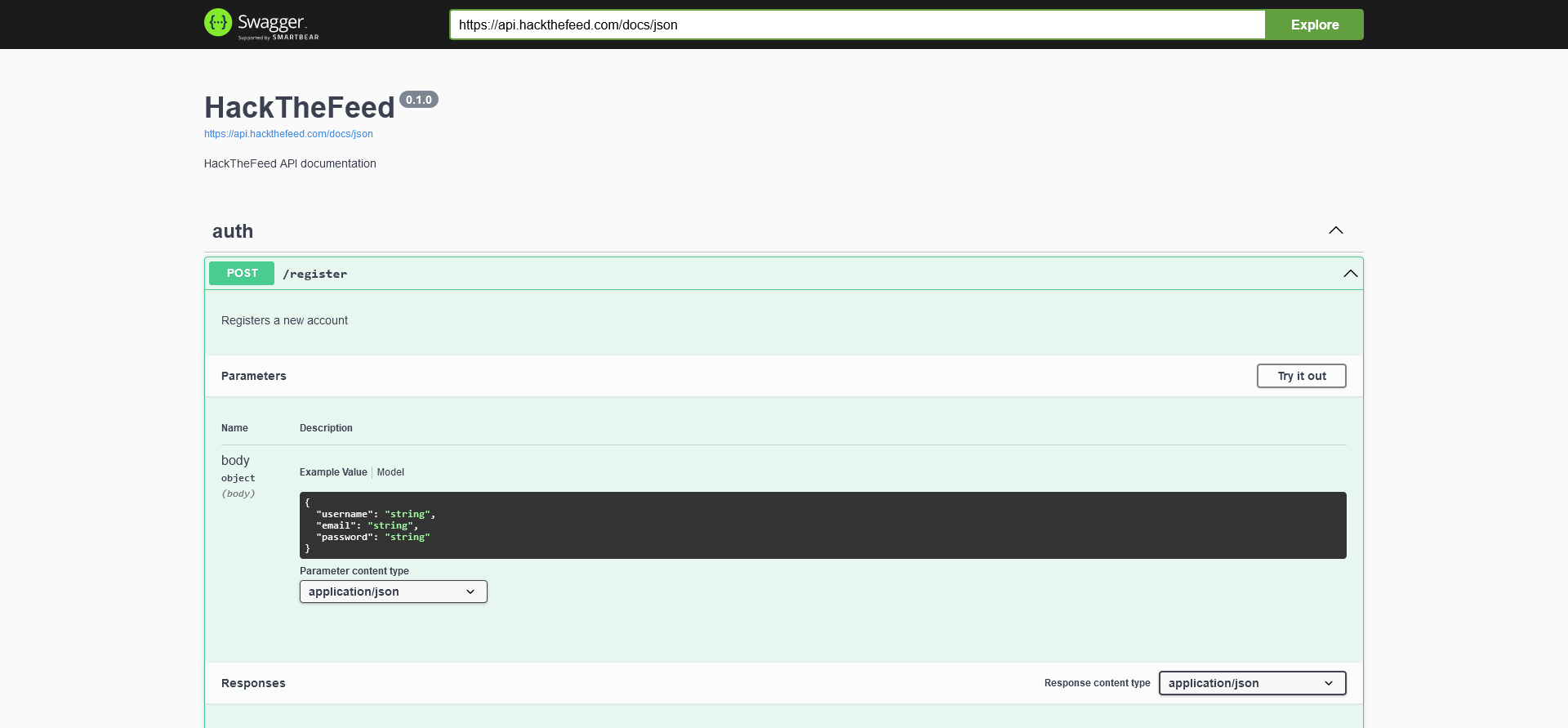Click the auth section heading
Image resolution: width=1568 pixels, height=728 pixels.
233,231
